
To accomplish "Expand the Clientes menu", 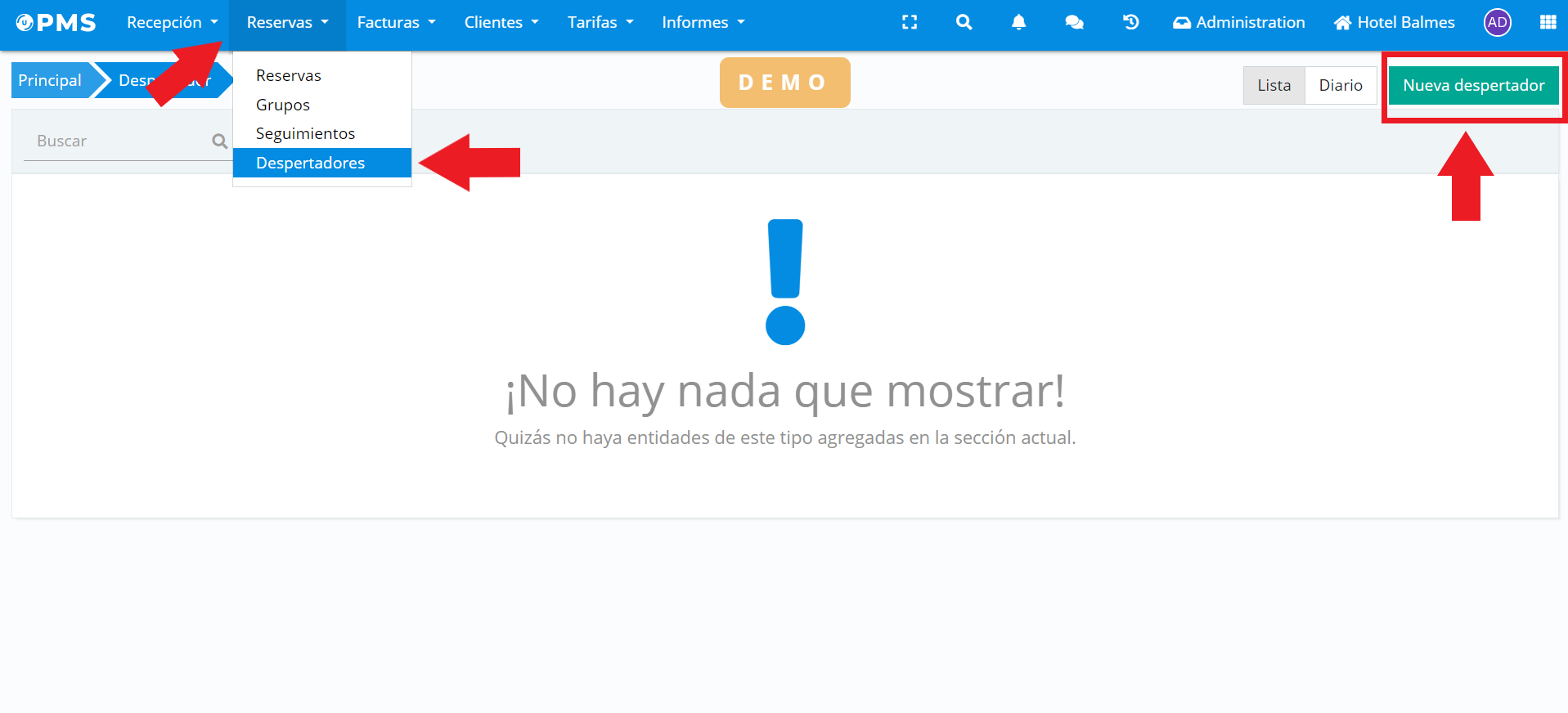I will (501, 22).
